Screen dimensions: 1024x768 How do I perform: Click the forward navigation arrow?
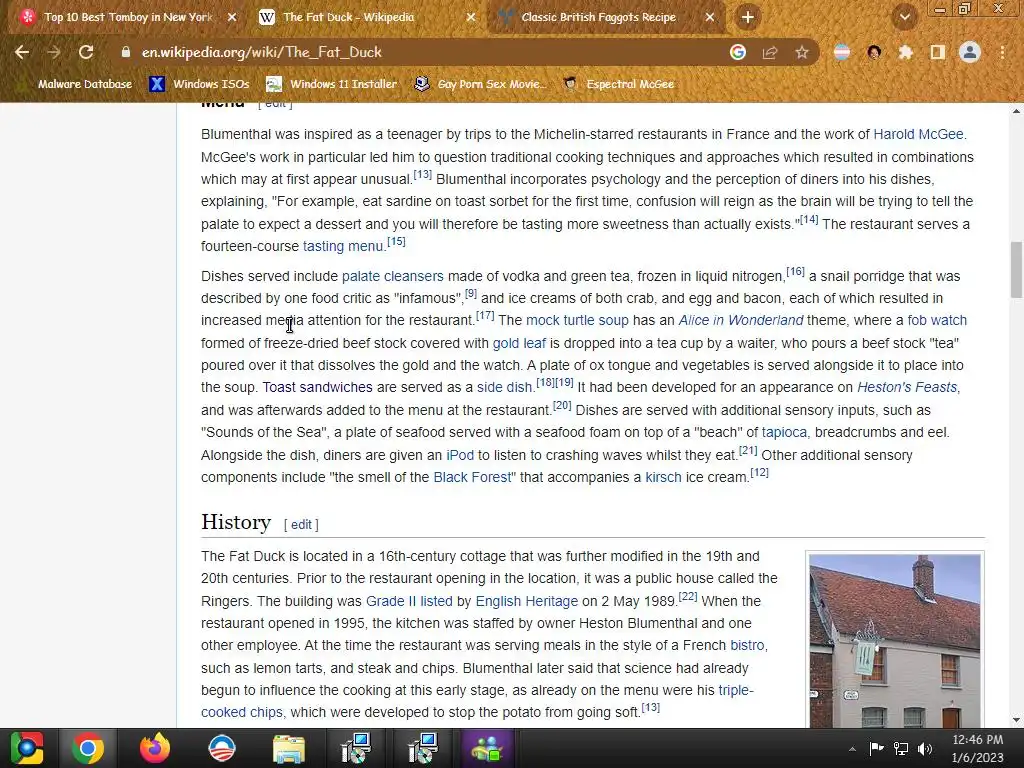pyautogui.click(x=54, y=52)
